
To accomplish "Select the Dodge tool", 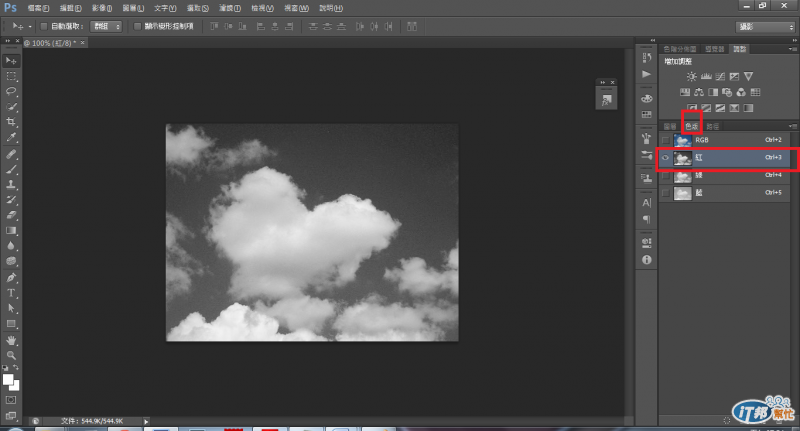I will (x=11, y=261).
